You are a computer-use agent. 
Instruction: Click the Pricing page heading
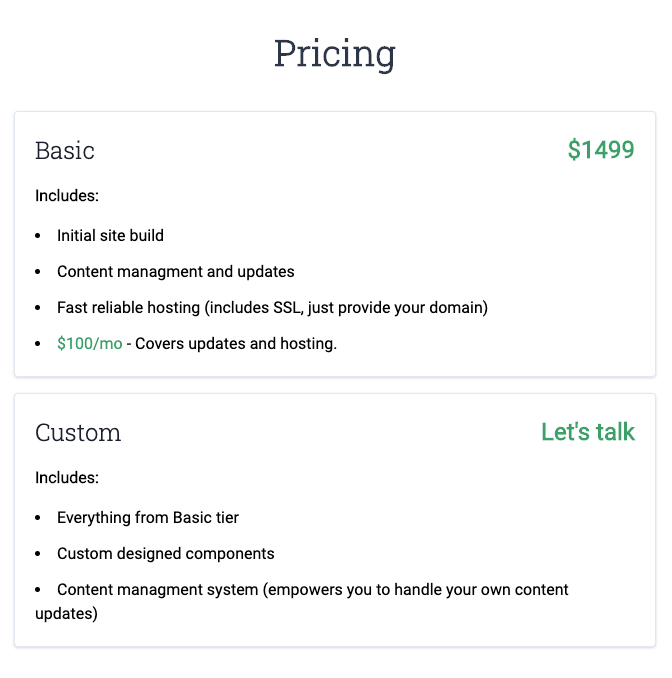point(335,53)
